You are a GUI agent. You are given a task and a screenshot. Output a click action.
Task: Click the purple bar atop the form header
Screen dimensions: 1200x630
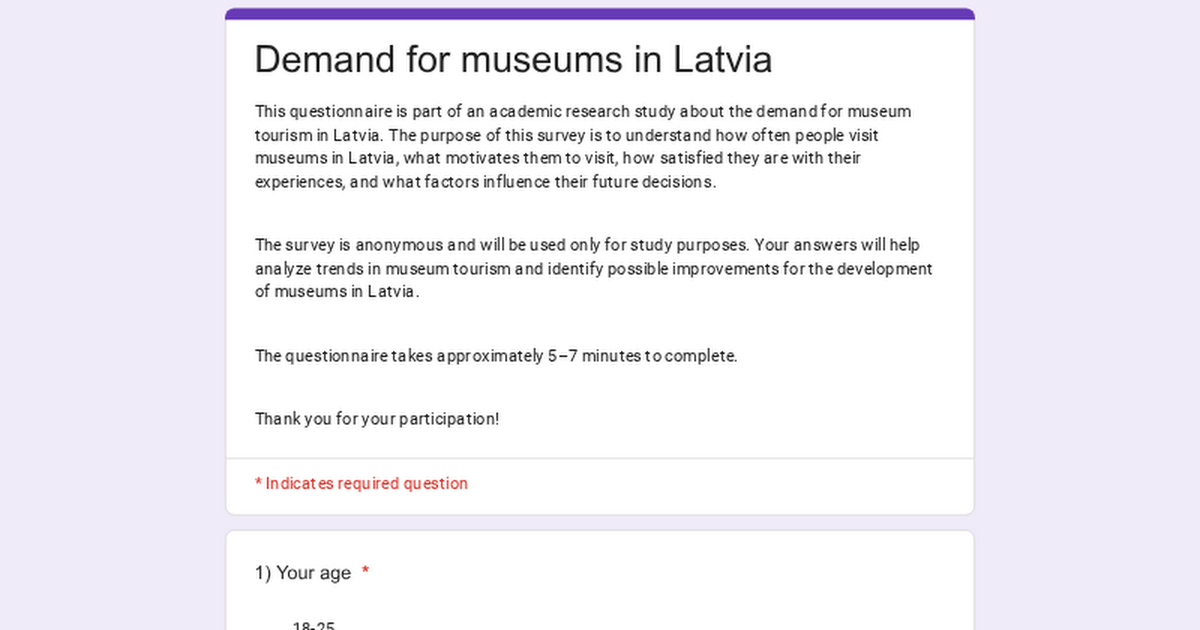(600, 14)
